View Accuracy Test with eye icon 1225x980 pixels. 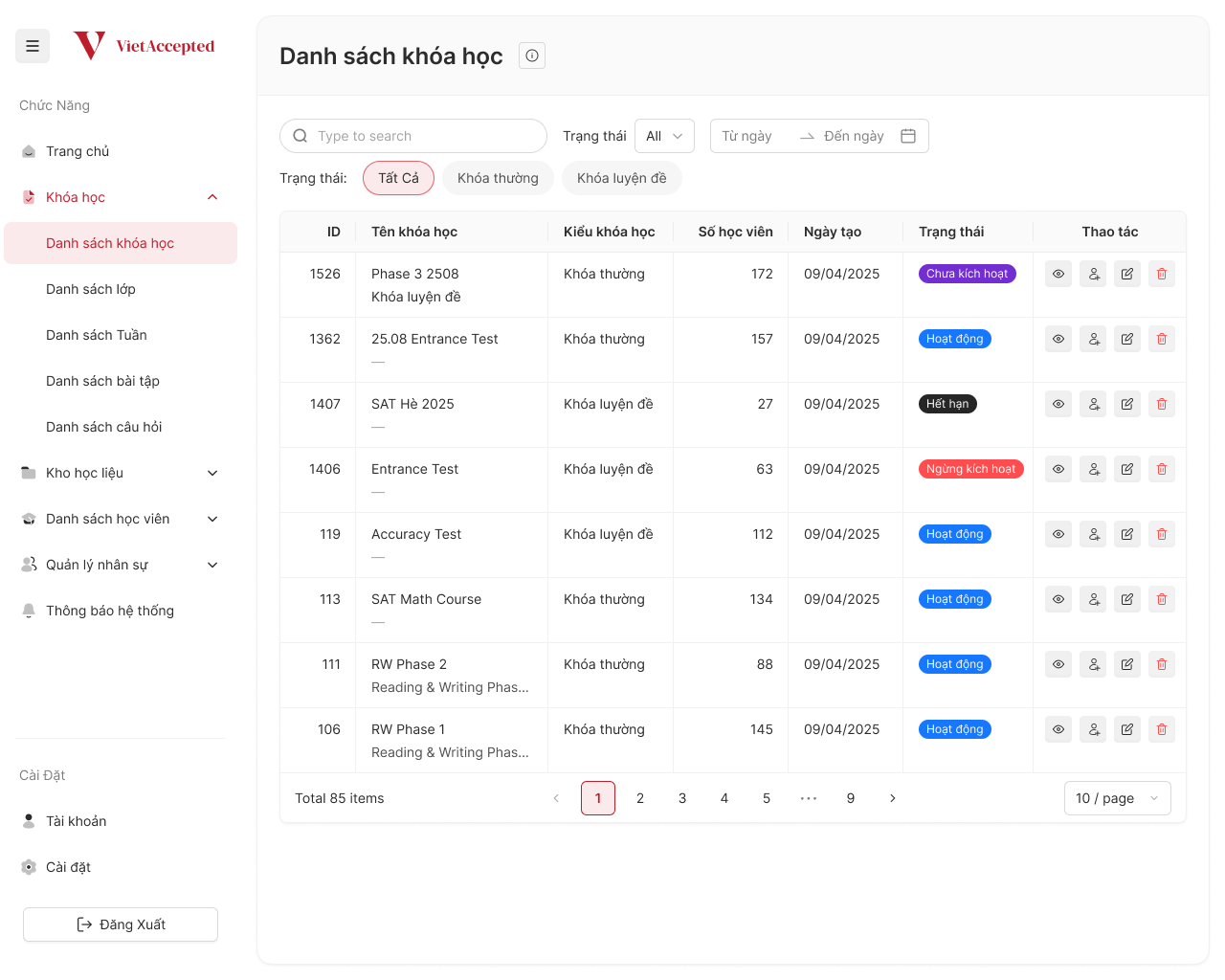[1058, 534]
